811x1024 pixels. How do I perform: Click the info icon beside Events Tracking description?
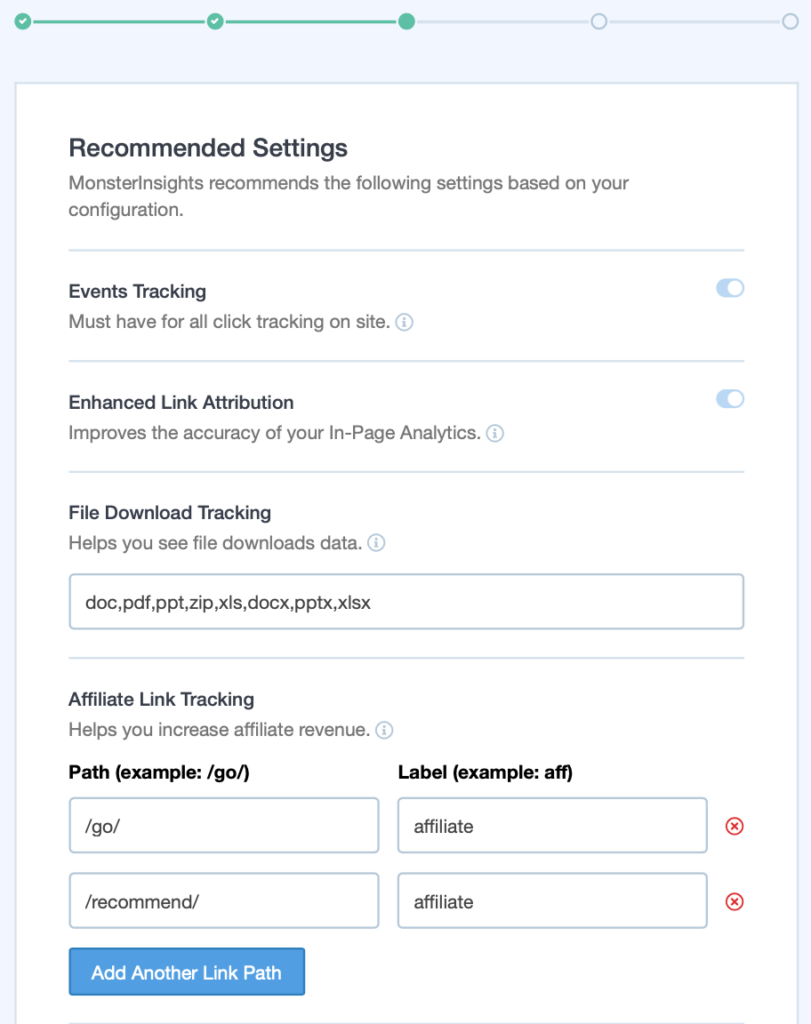(x=404, y=322)
